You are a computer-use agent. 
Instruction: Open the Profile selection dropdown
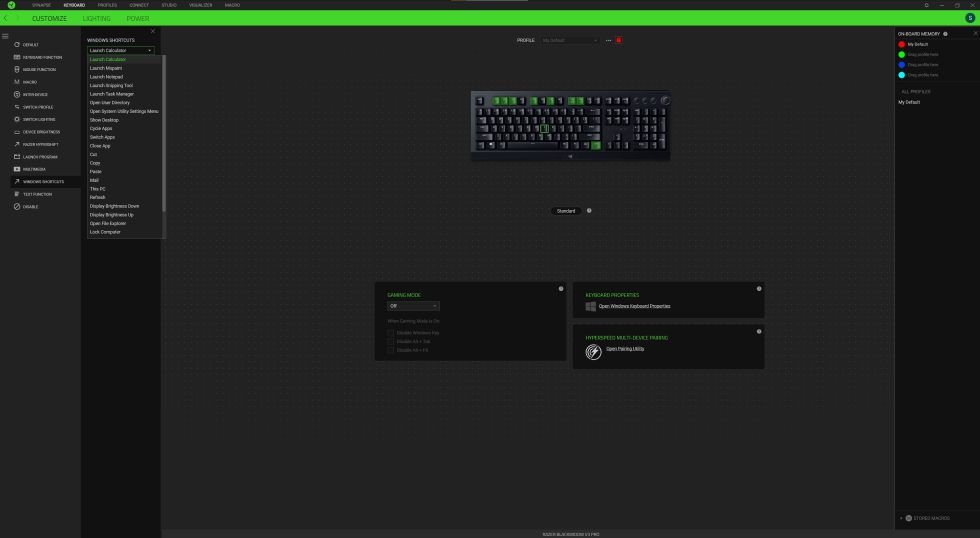pyautogui.click(x=570, y=40)
